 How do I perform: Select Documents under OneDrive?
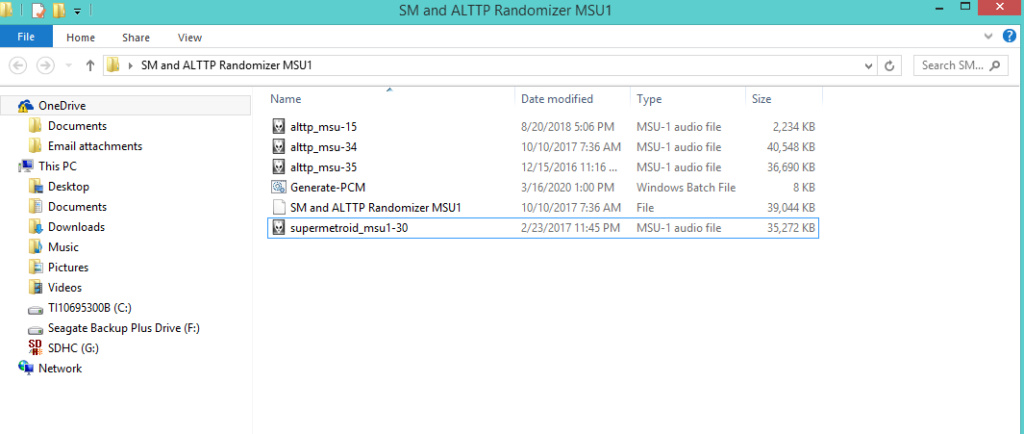(77, 126)
